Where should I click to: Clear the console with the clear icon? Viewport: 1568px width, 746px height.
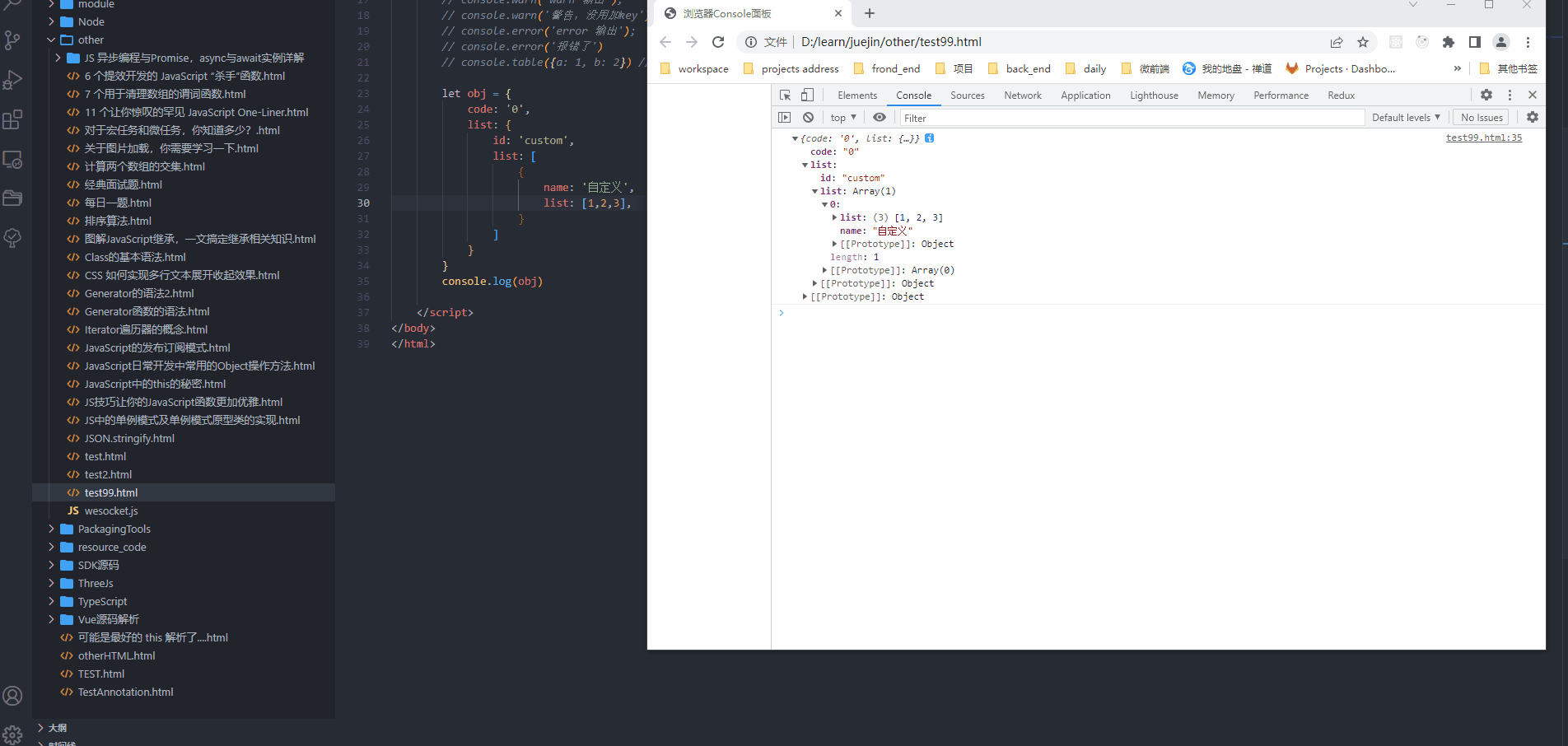coord(808,117)
